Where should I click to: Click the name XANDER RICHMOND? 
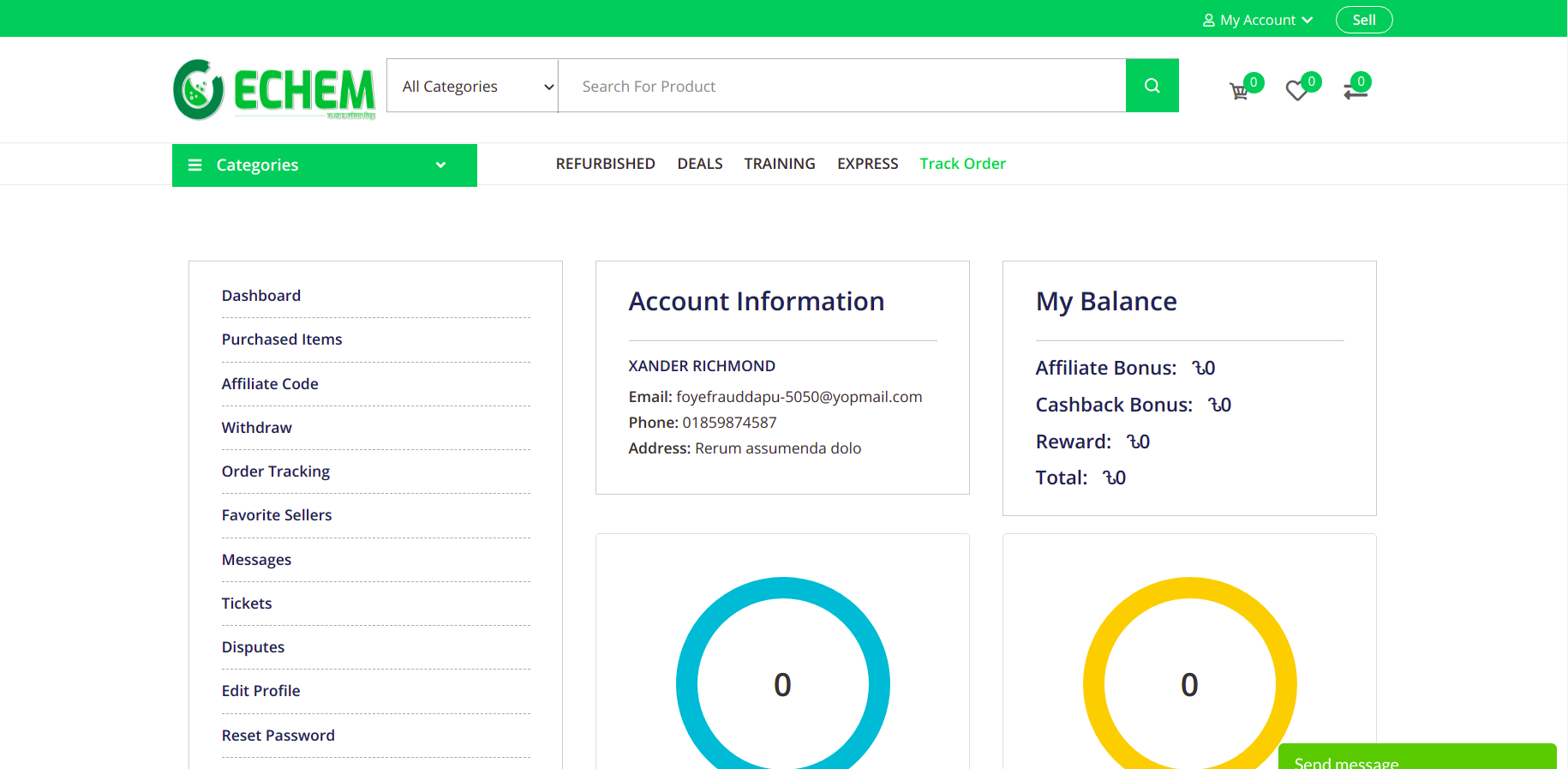pyautogui.click(x=702, y=366)
